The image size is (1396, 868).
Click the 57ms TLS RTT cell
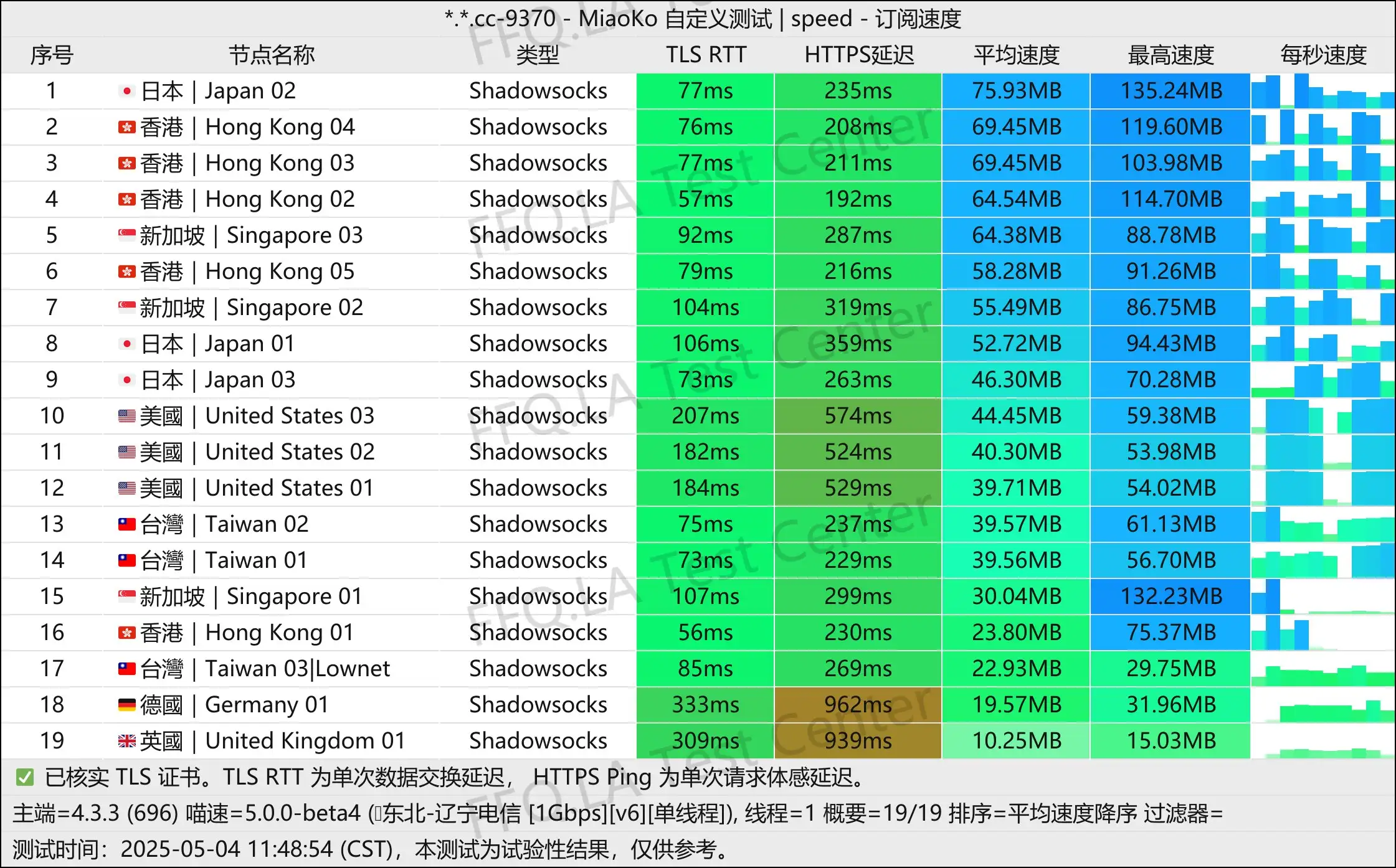[x=705, y=199]
